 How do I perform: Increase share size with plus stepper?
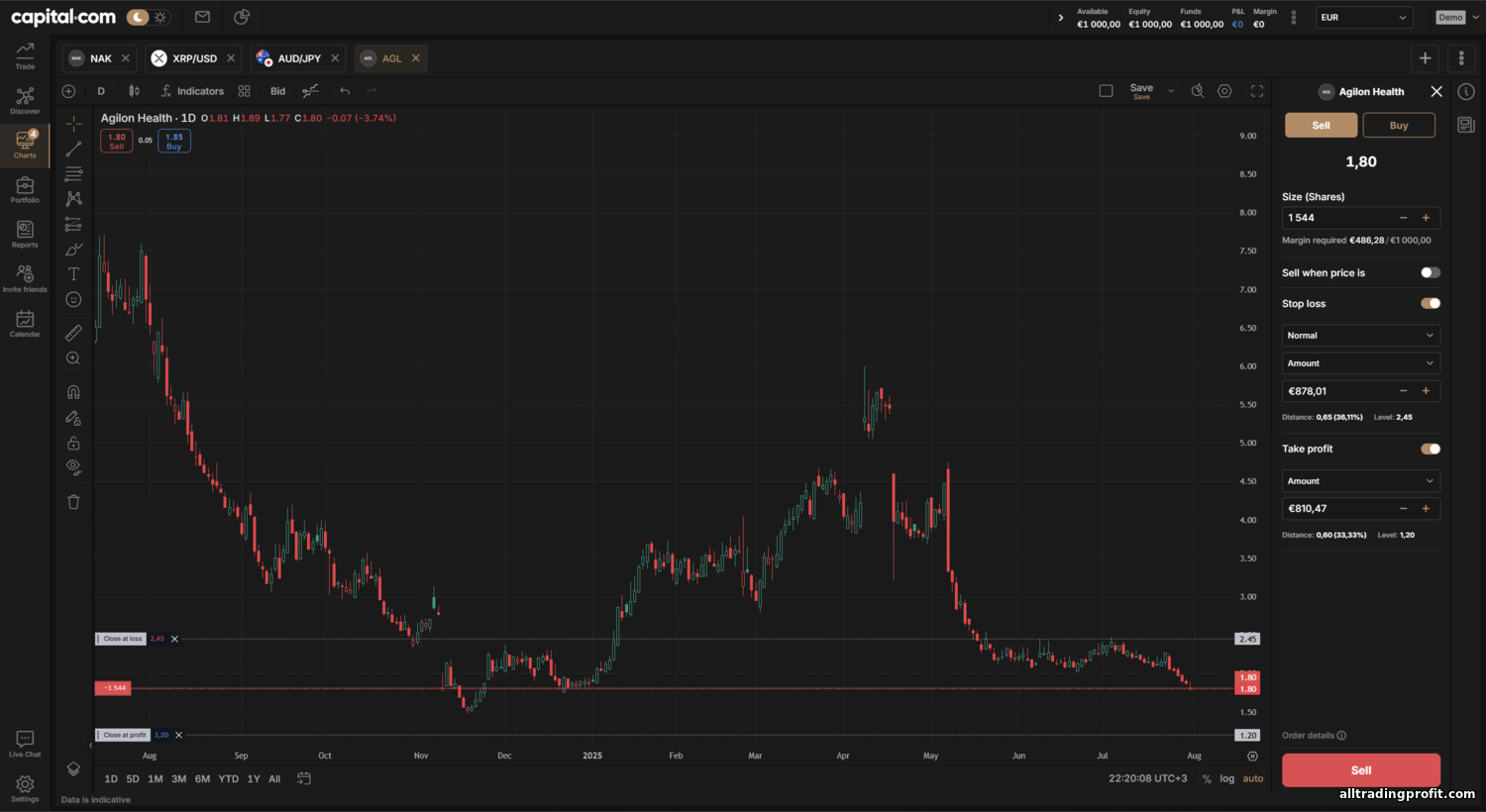1426,218
